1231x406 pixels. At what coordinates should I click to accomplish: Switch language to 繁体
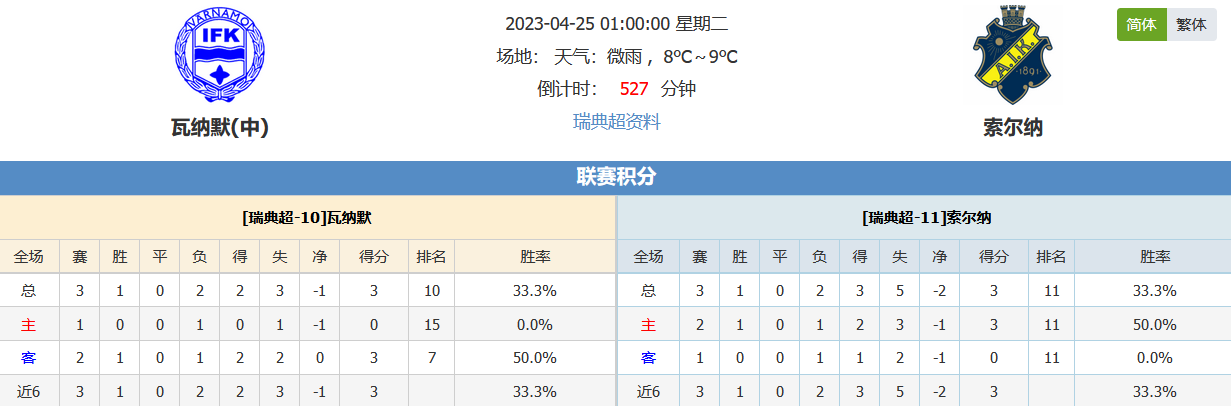click(x=1191, y=25)
